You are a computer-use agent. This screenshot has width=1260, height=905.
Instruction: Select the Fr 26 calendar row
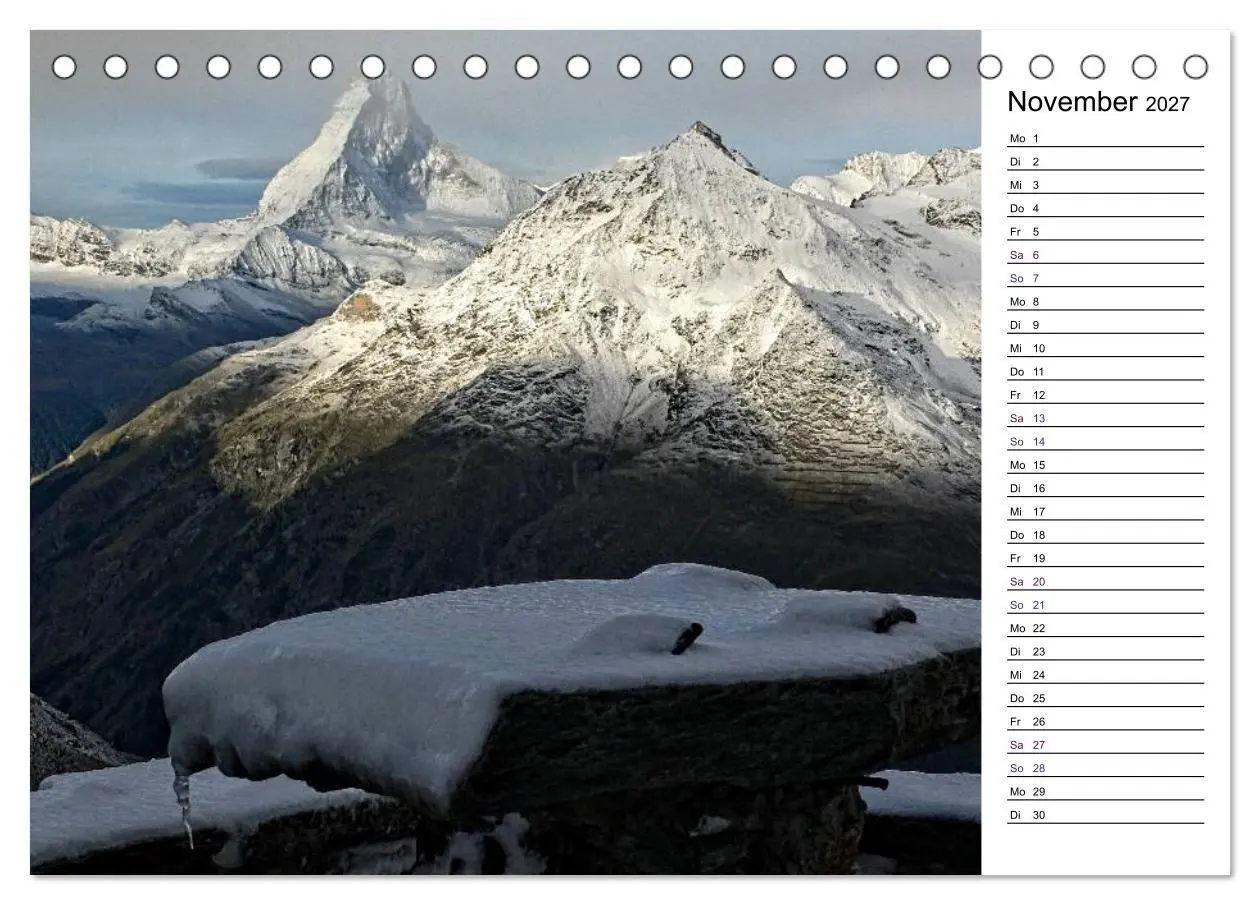click(x=1105, y=721)
